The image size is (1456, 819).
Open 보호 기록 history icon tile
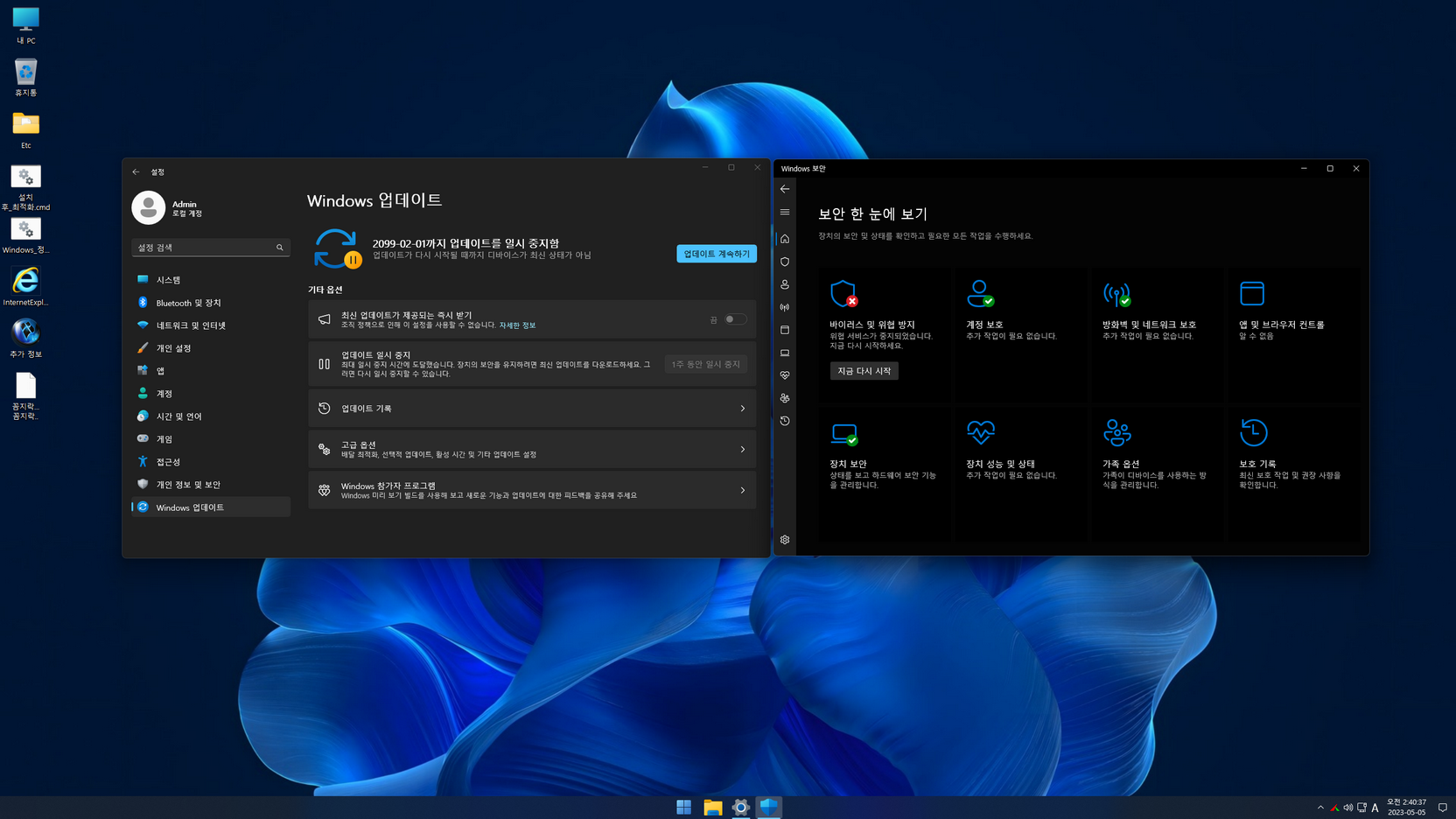[x=1253, y=432]
